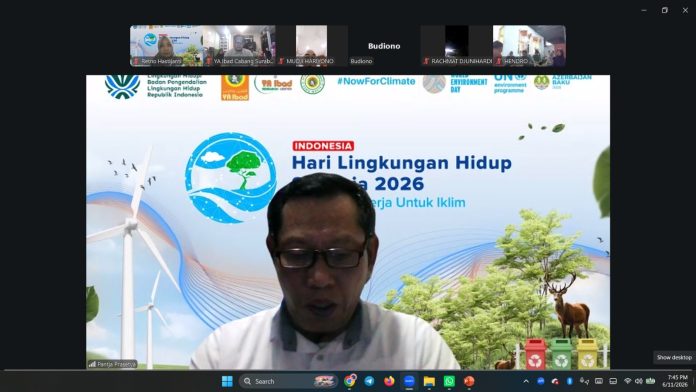Open the Wi-Fi network tray icon
Image resolution: width=696 pixels, height=392 pixels.
coord(628,381)
